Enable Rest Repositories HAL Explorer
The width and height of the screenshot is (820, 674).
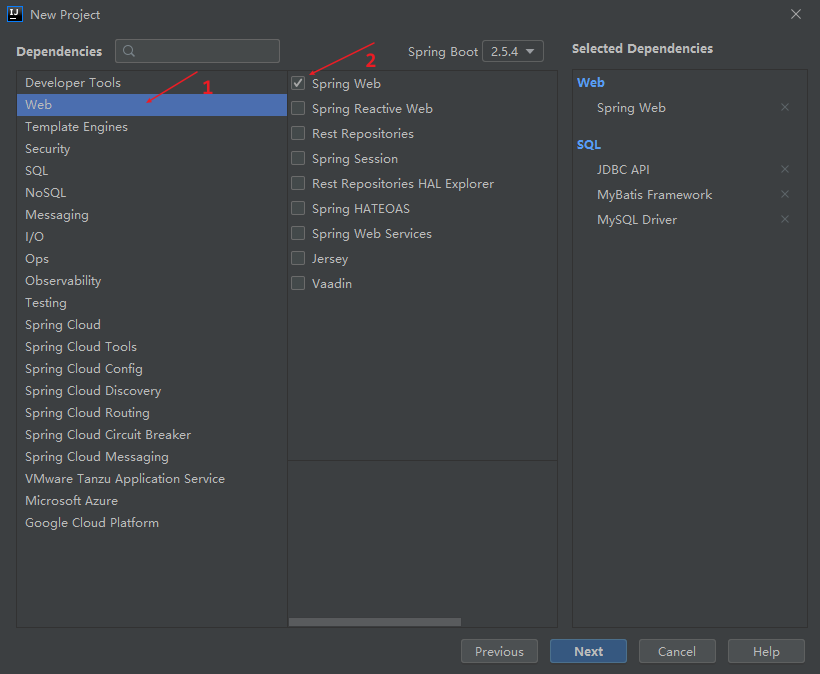(298, 183)
